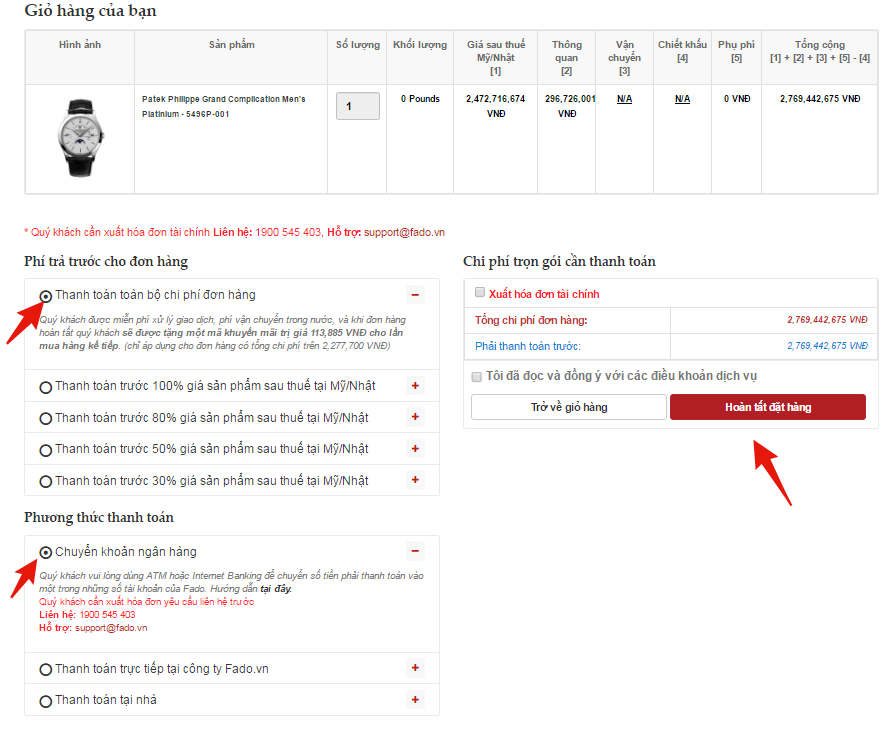The width and height of the screenshot is (884, 740).
Task: Click 'Trở về giỏ hàng' button
Action: click(569, 407)
